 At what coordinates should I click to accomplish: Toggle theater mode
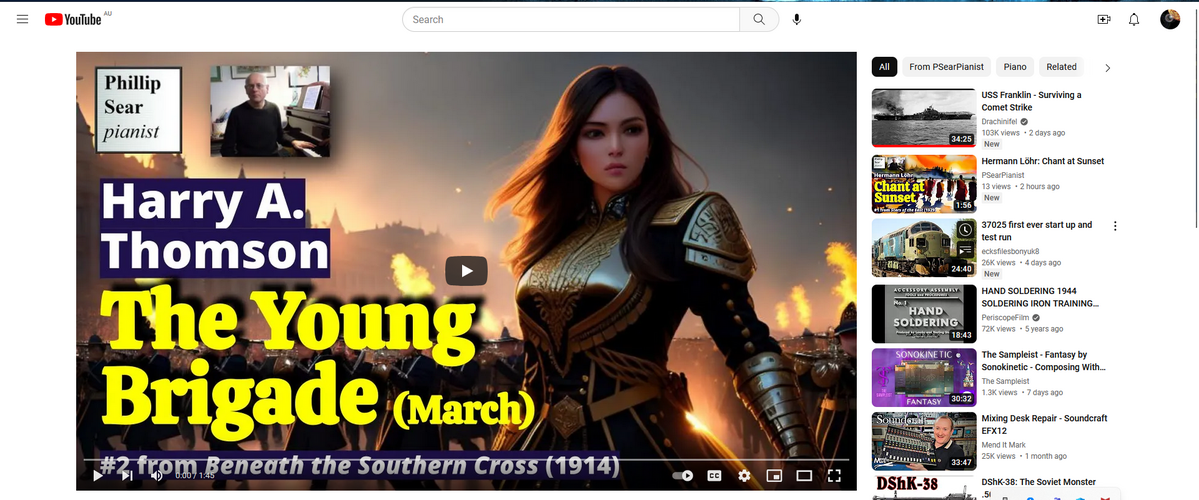[804, 476]
